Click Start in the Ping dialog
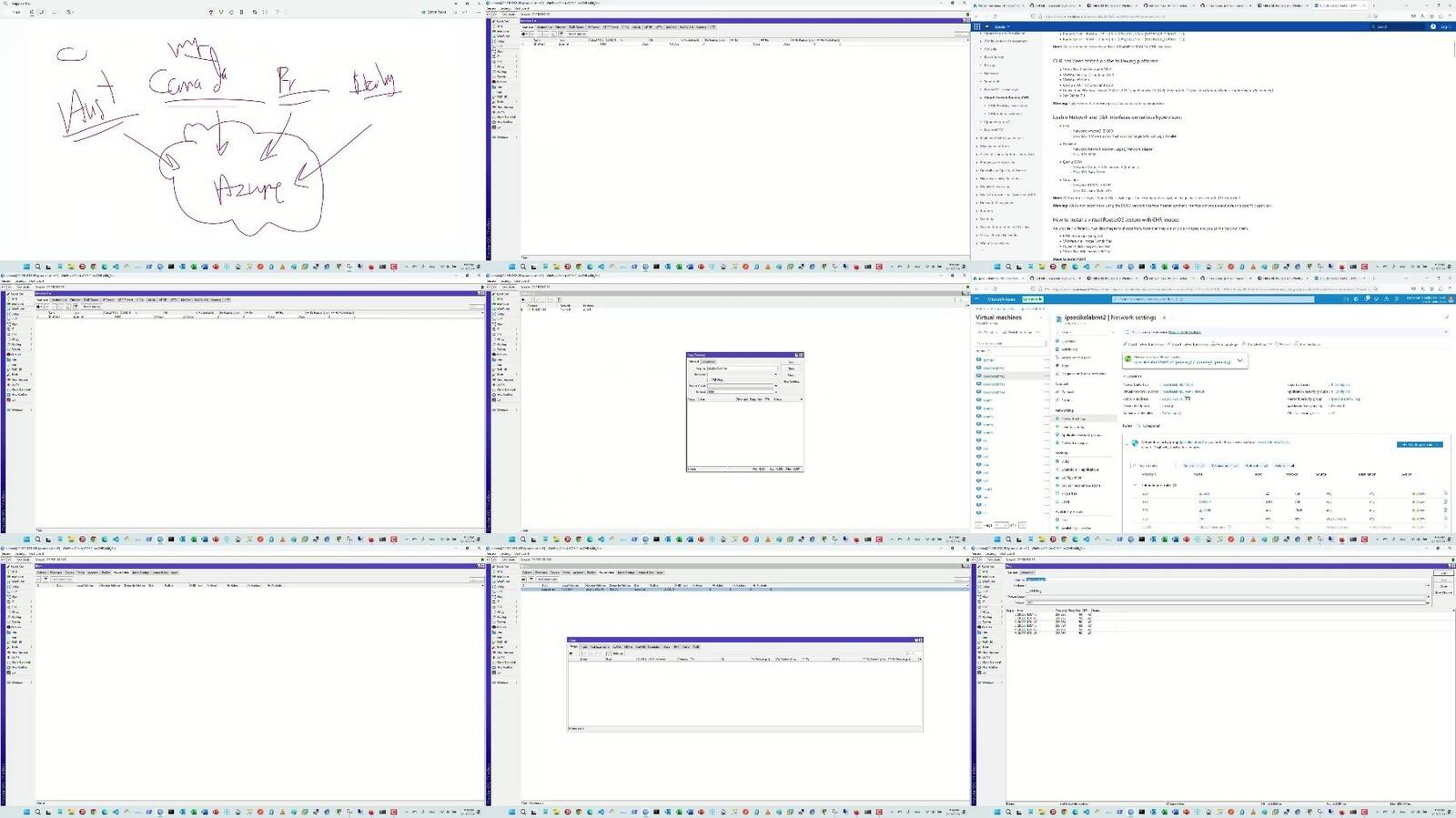The height and width of the screenshot is (818, 1456). [x=791, y=361]
